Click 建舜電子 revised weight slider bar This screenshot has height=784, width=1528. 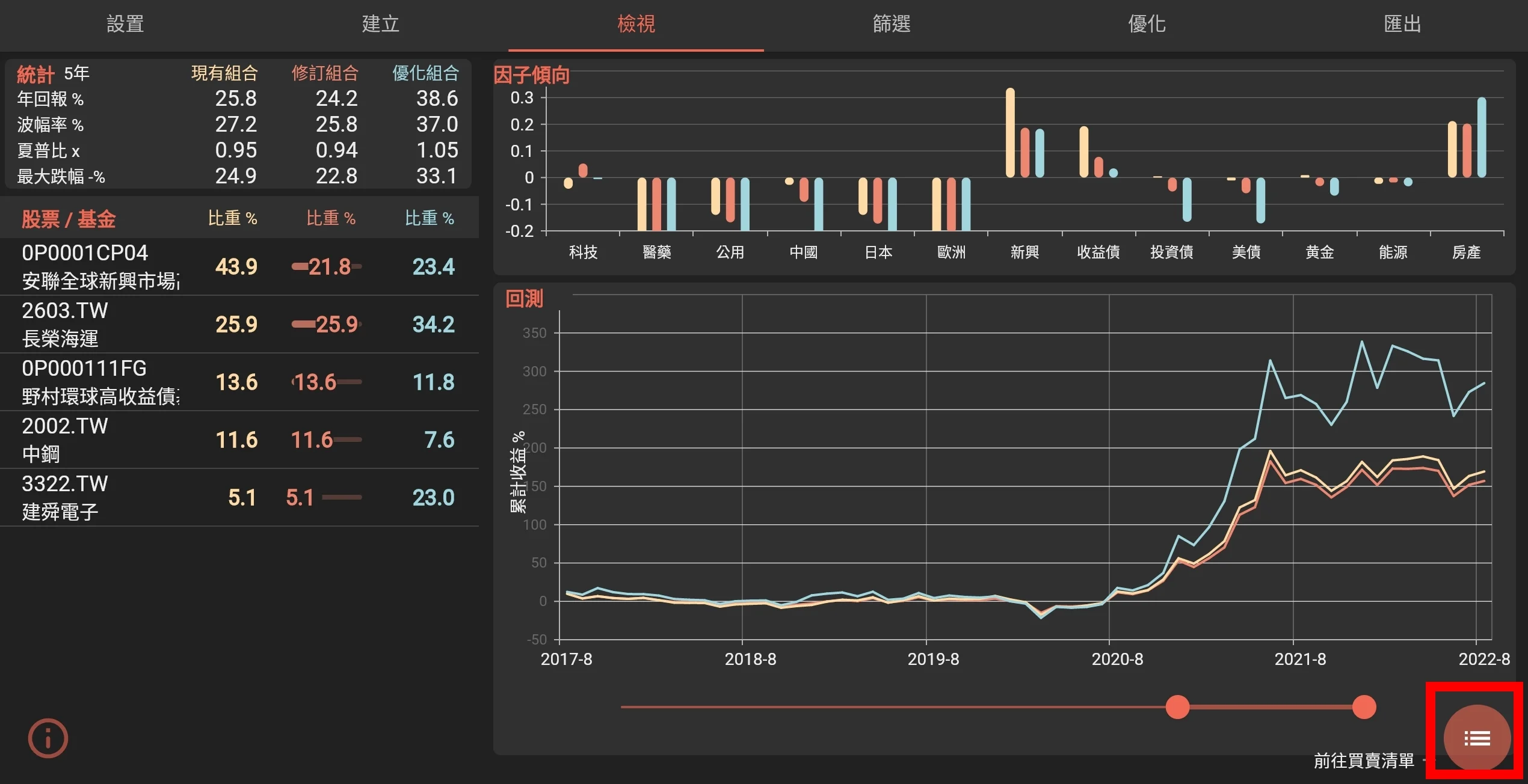coord(341,497)
